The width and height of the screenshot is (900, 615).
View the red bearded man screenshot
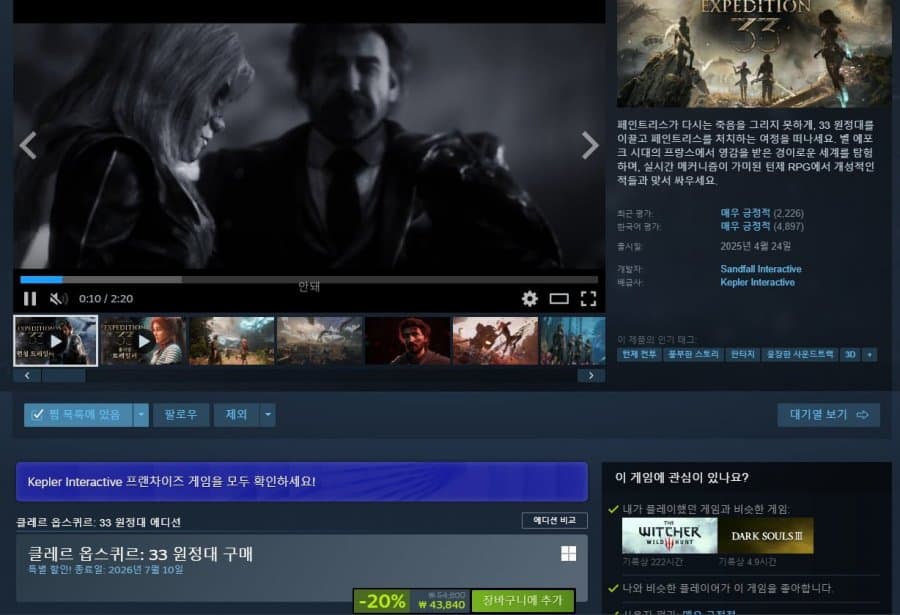(408, 341)
